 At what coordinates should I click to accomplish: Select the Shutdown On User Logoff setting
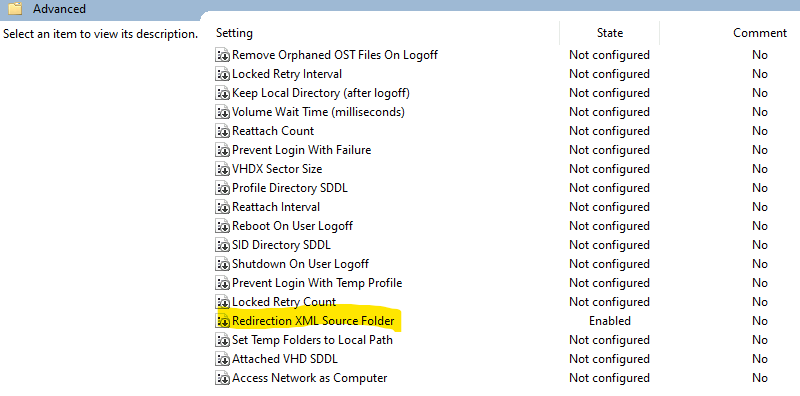(x=301, y=264)
